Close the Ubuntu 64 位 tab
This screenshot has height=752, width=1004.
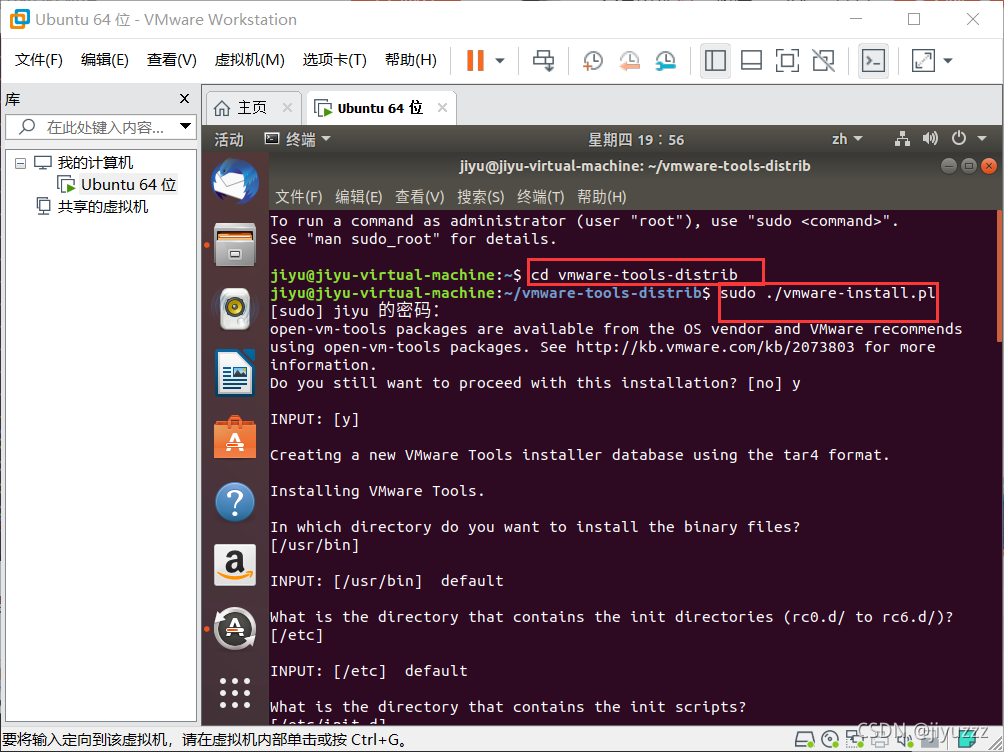[442, 108]
